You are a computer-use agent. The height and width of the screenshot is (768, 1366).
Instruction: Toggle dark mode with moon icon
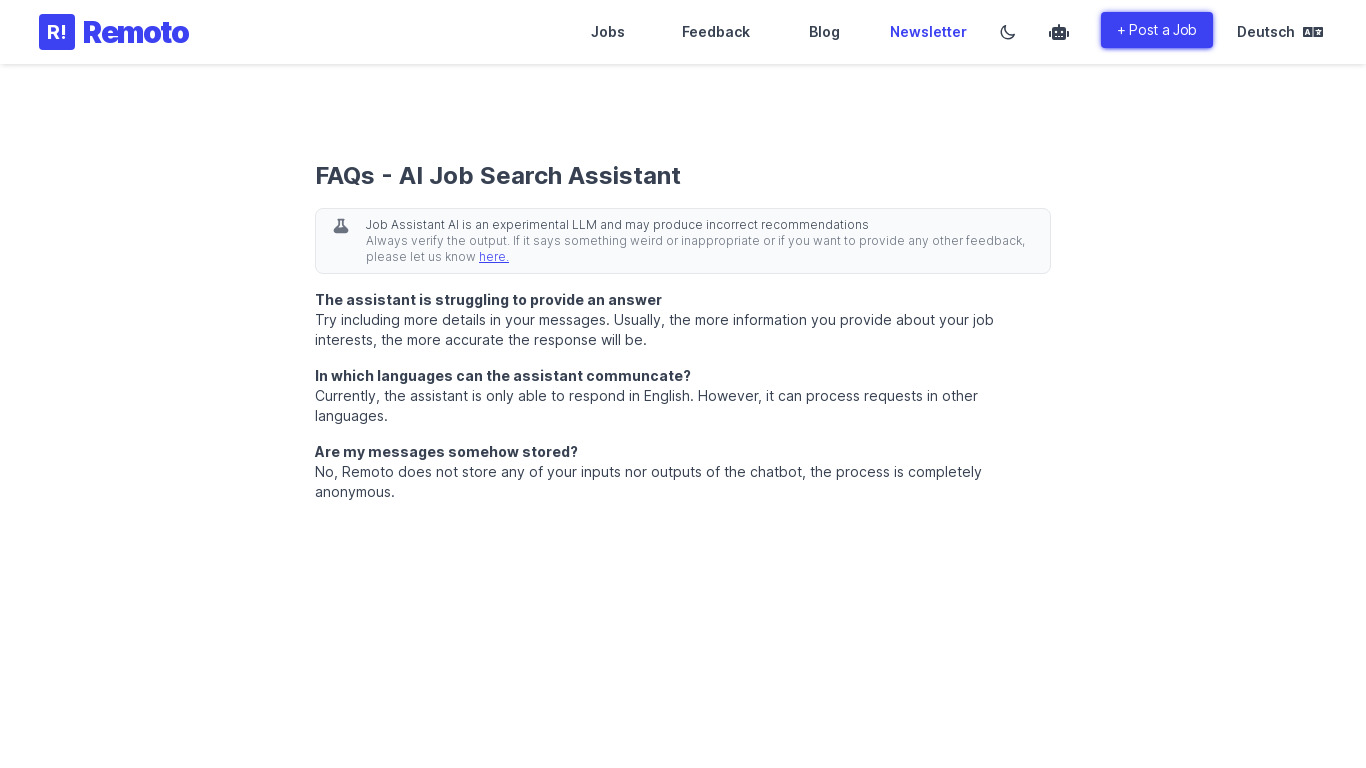click(x=1007, y=32)
